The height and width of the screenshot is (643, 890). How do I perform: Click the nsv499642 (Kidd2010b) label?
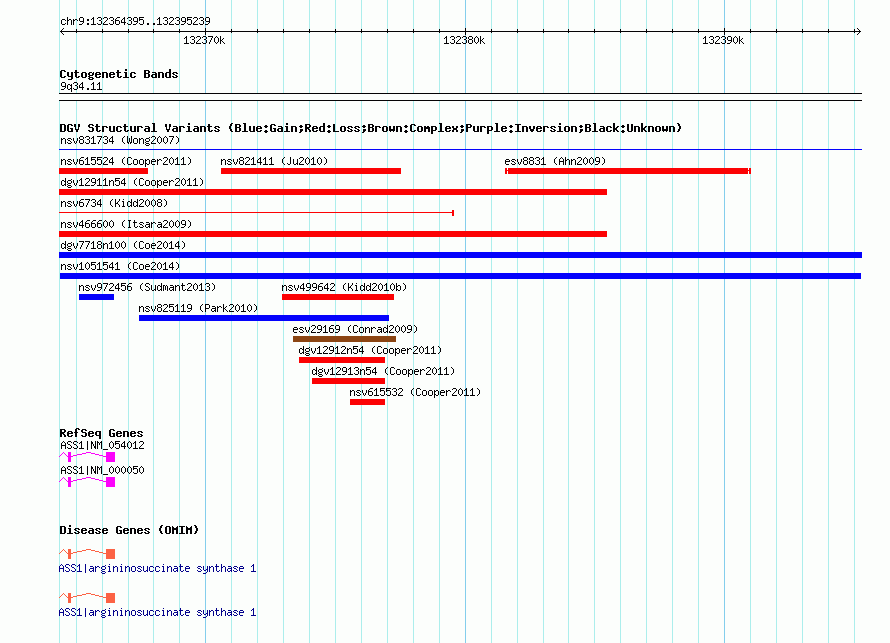point(344,287)
